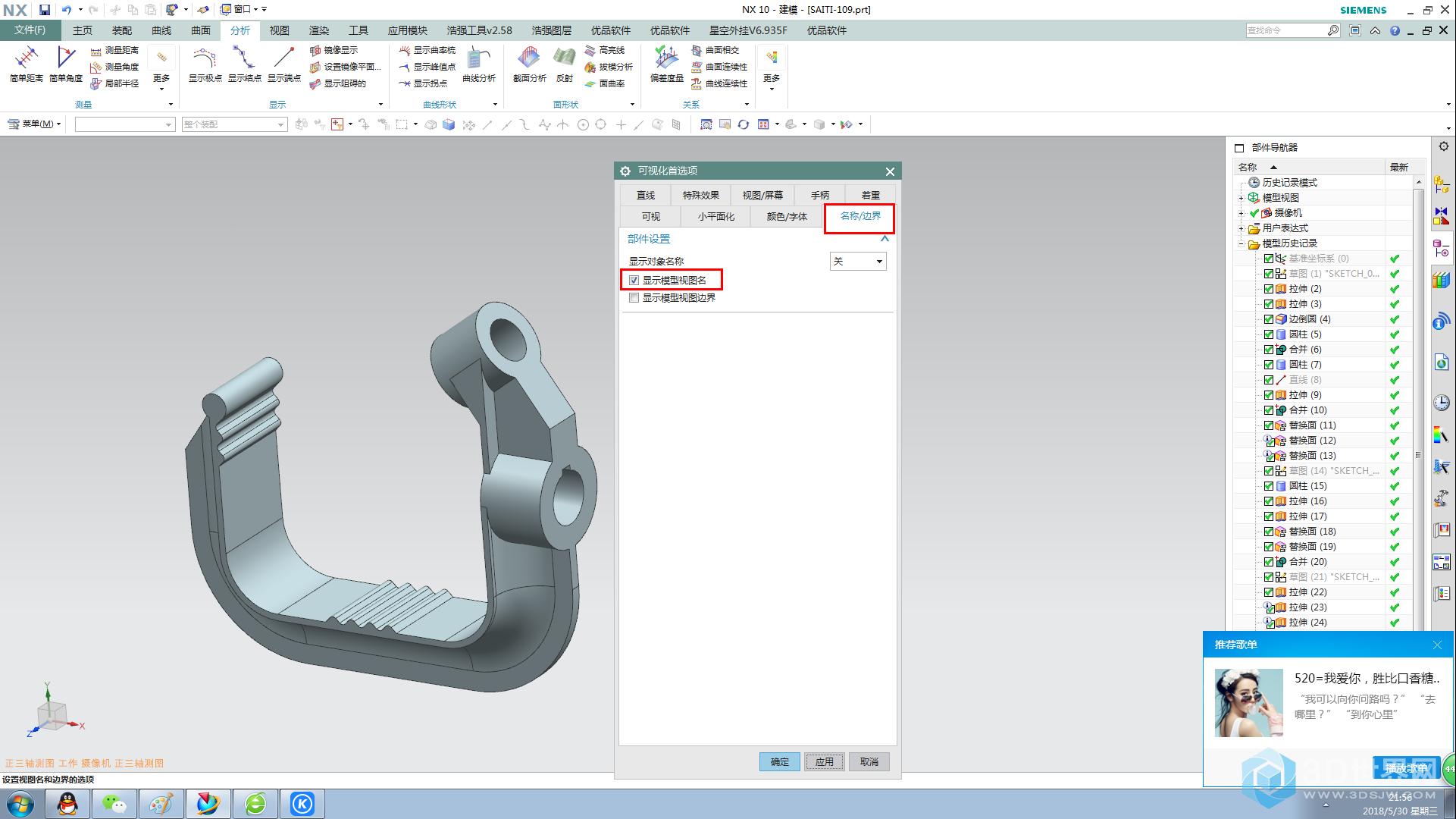The width and height of the screenshot is (1456, 819).
Task: Click the 简单角度 tool icon
Action: 66,64
